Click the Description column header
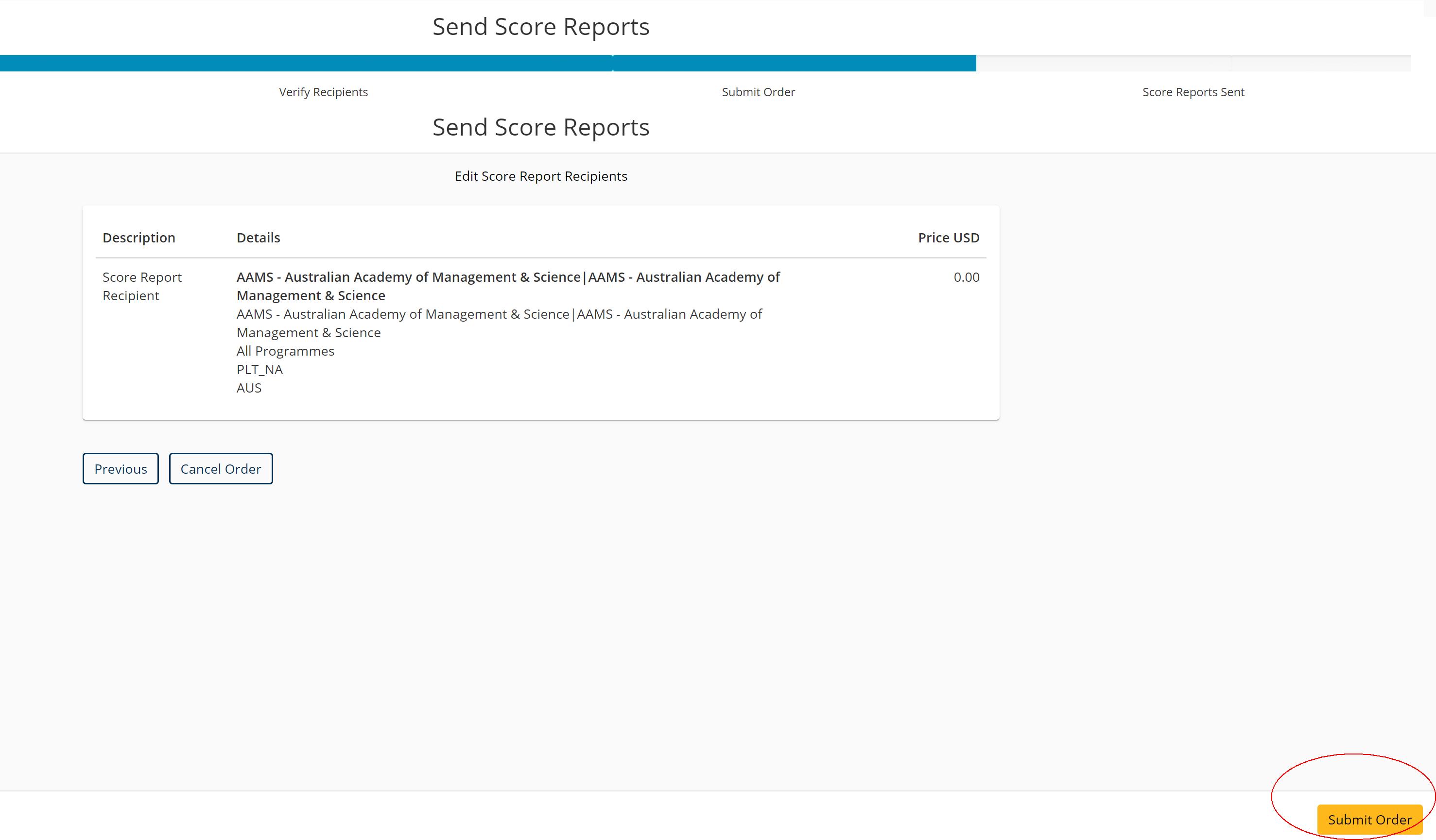This screenshot has width=1436, height=840. (138, 238)
